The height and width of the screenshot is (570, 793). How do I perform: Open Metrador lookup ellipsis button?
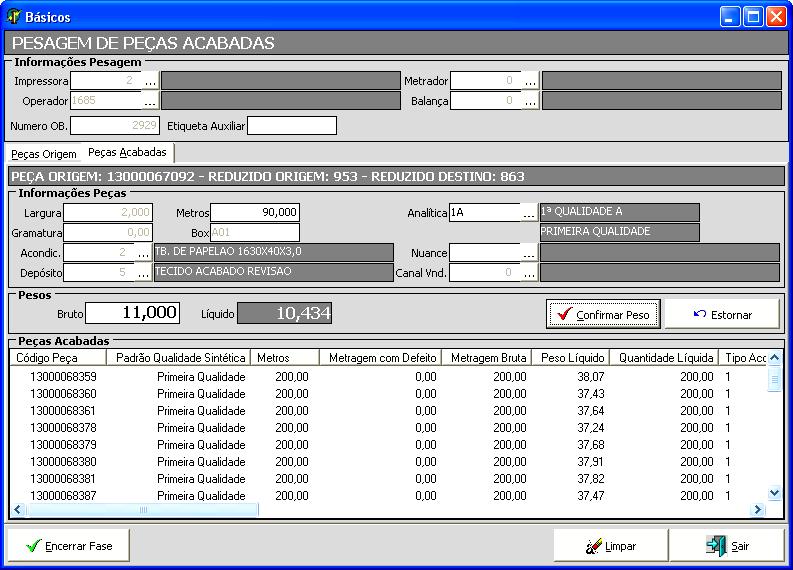pos(530,81)
